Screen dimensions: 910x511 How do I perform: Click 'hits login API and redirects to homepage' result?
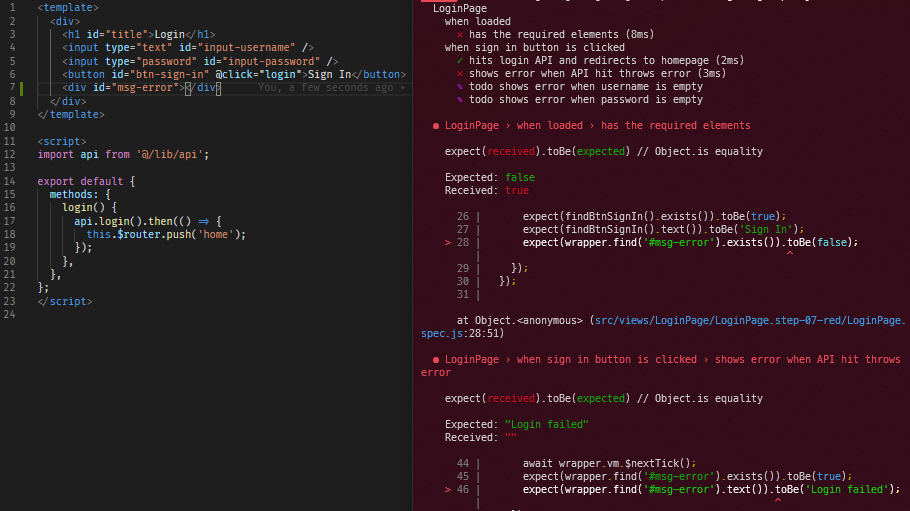click(600, 60)
